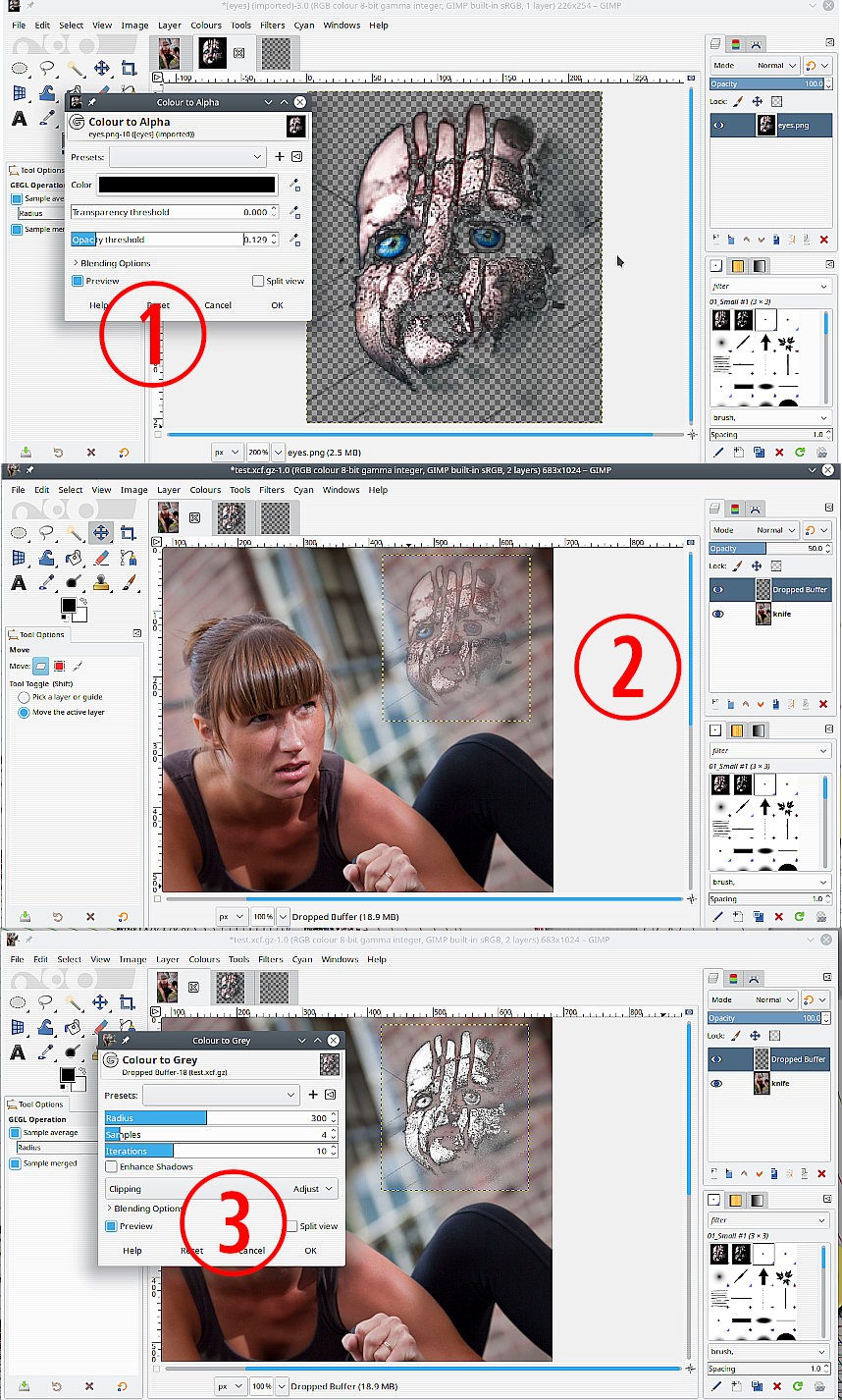Image resolution: width=842 pixels, height=1400 pixels.
Task: Enable Enhance Shadows in Colour to Grey
Action: click(111, 1166)
